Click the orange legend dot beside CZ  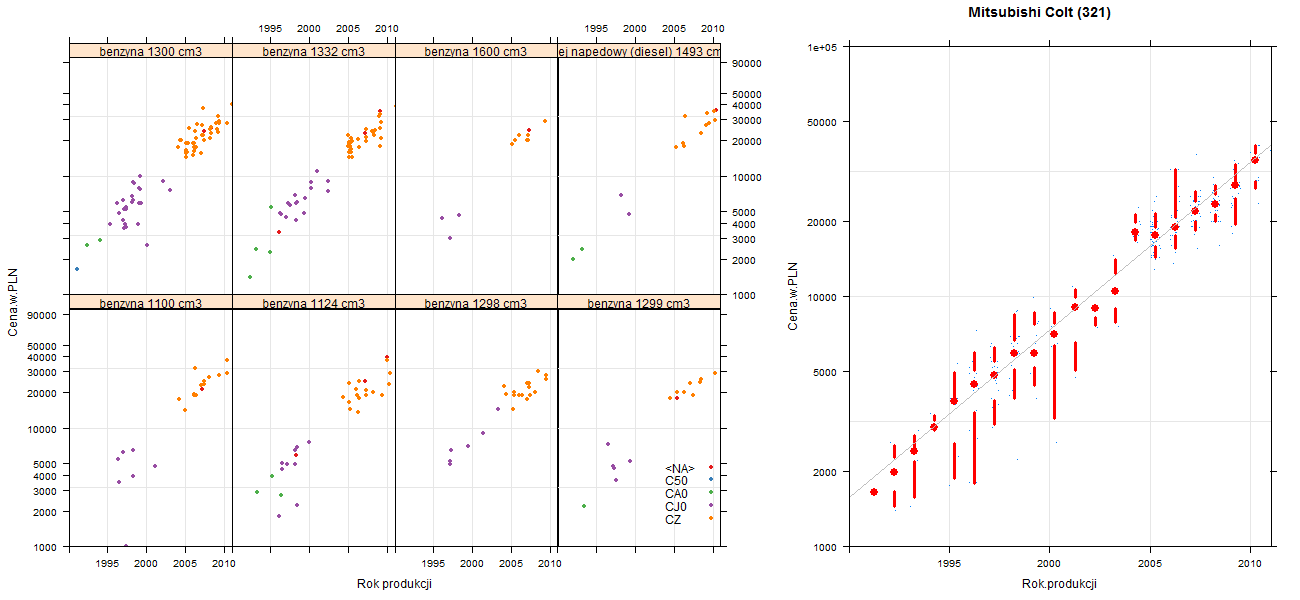[710, 517]
